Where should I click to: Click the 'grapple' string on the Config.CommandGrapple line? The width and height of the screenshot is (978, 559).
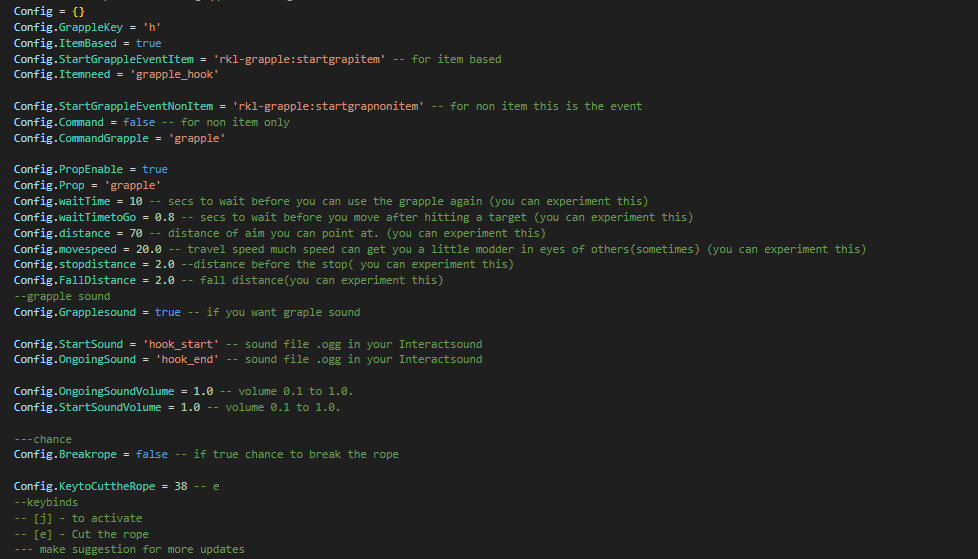(196, 138)
